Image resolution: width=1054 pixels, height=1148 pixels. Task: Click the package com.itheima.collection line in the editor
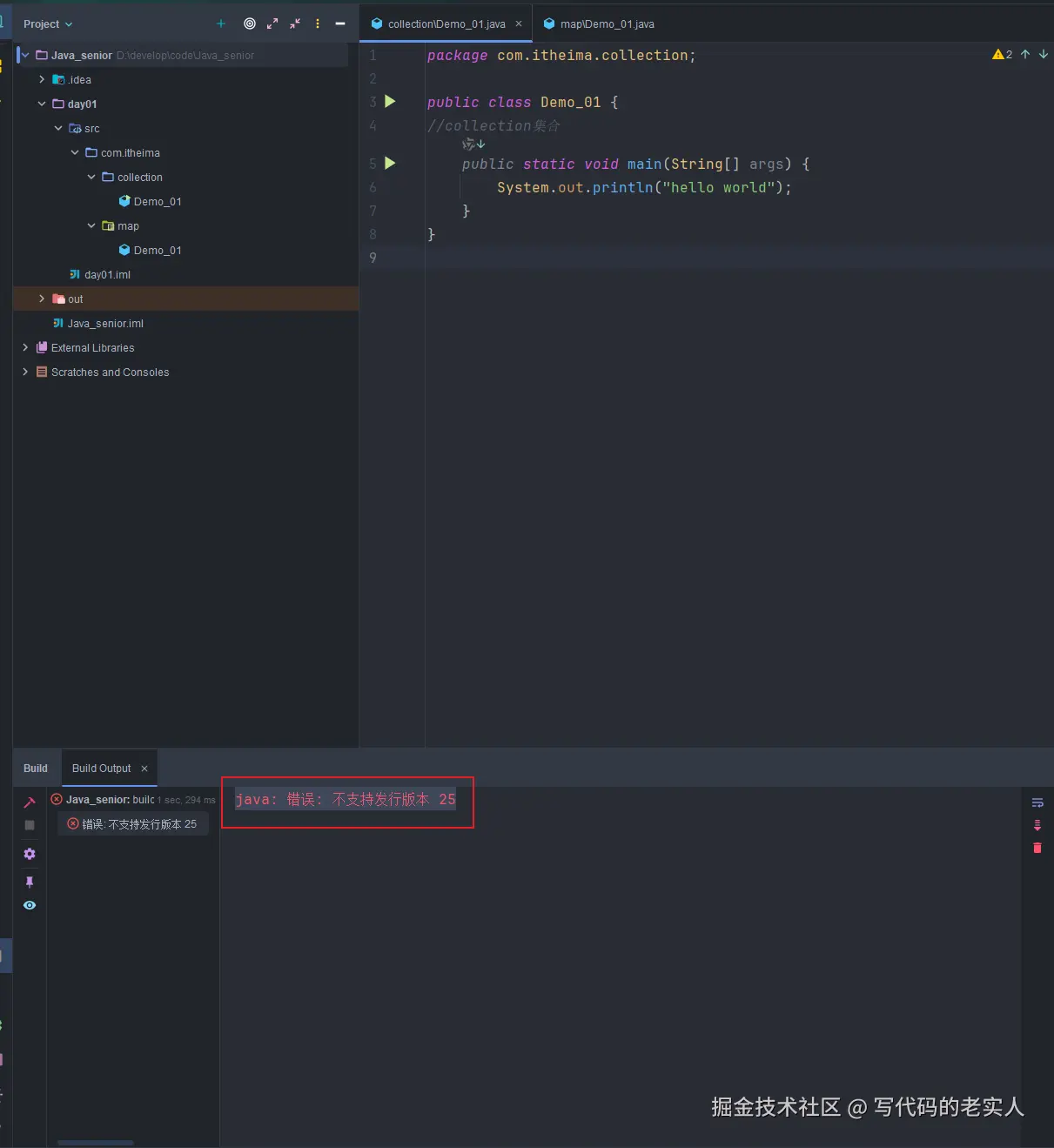[x=561, y=55]
